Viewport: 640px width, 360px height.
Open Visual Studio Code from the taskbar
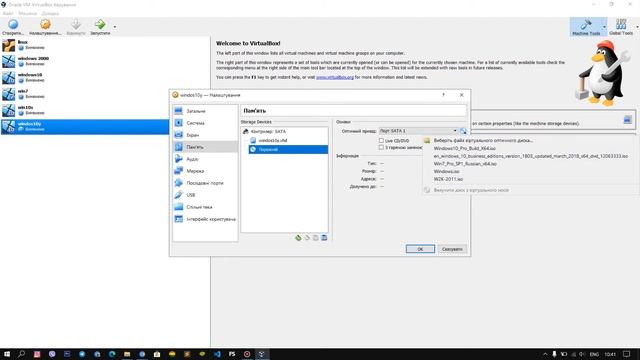click(217, 354)
